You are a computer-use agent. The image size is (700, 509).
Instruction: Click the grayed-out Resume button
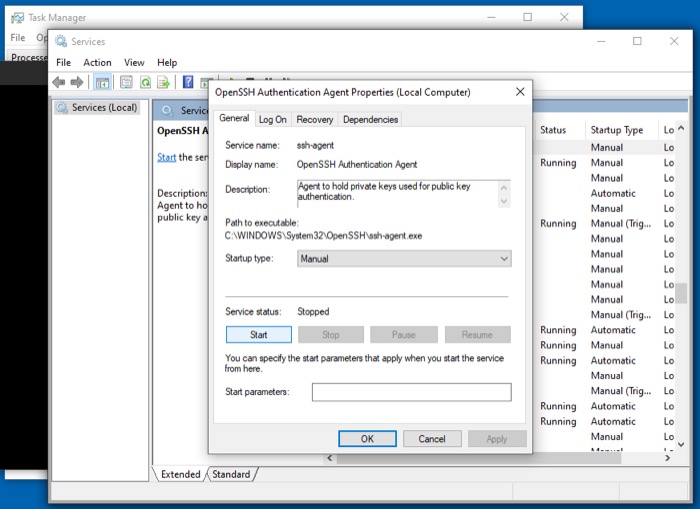click(477, 335)
